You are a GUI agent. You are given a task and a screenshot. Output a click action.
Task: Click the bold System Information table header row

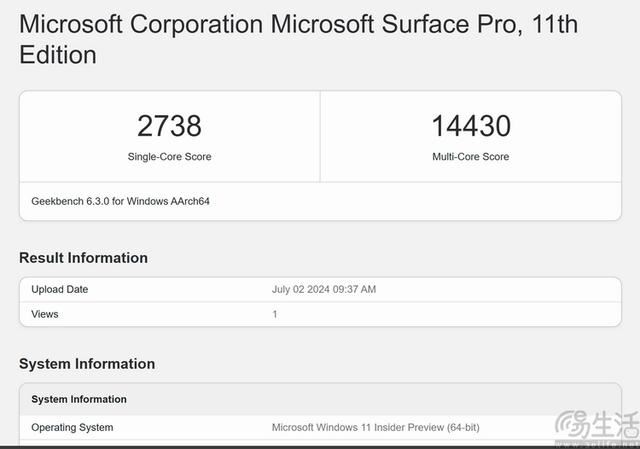(x=79, y=399)
